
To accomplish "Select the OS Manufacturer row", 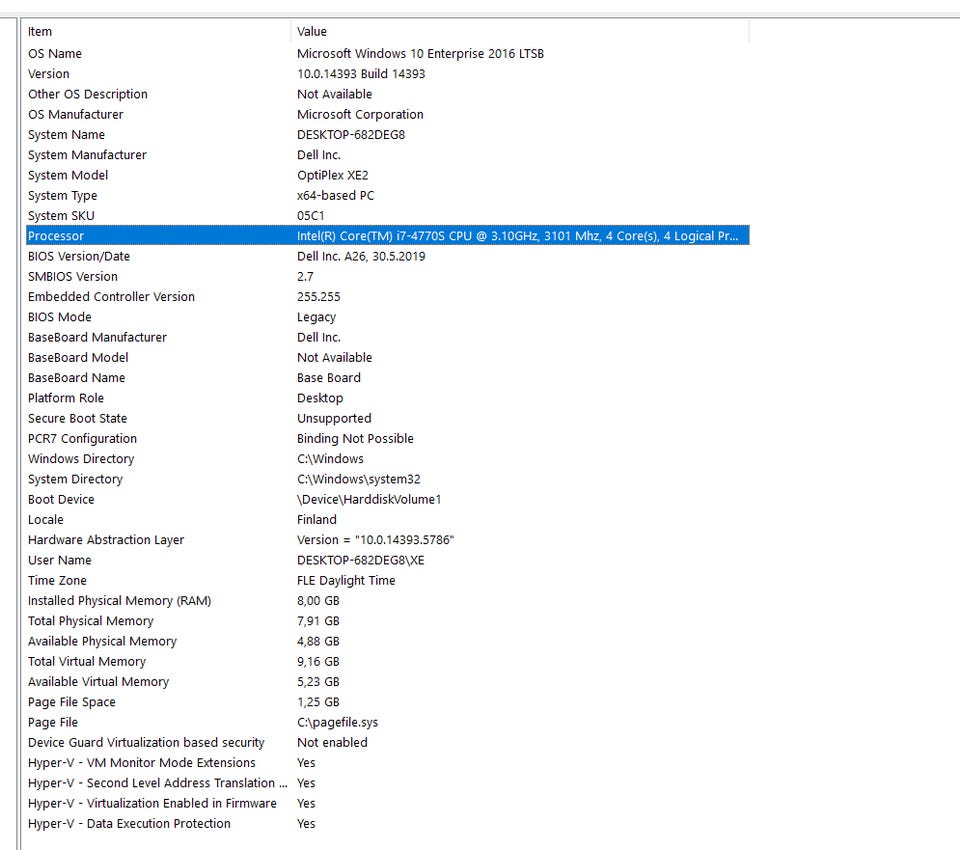I will tap(388, 114).
